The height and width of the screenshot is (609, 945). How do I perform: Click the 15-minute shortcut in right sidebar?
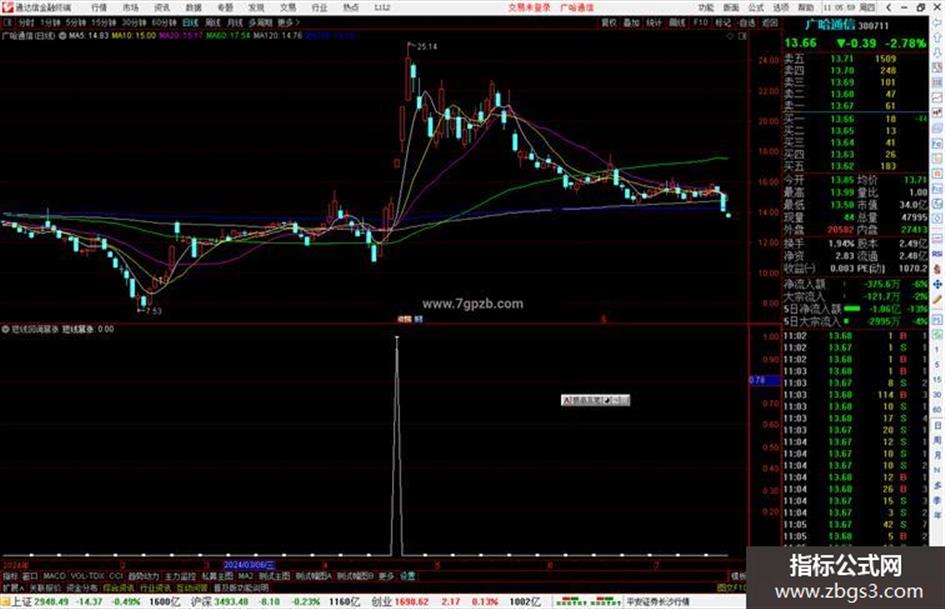tap(937, 380)
